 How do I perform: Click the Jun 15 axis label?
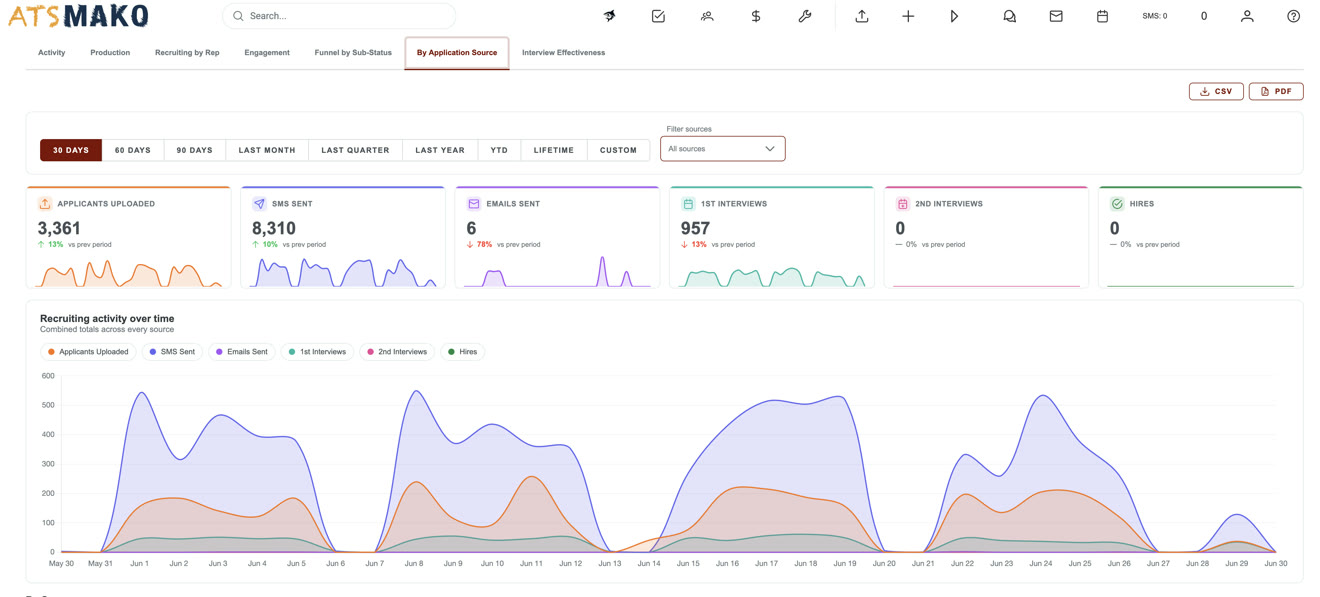tap(688, 563)
